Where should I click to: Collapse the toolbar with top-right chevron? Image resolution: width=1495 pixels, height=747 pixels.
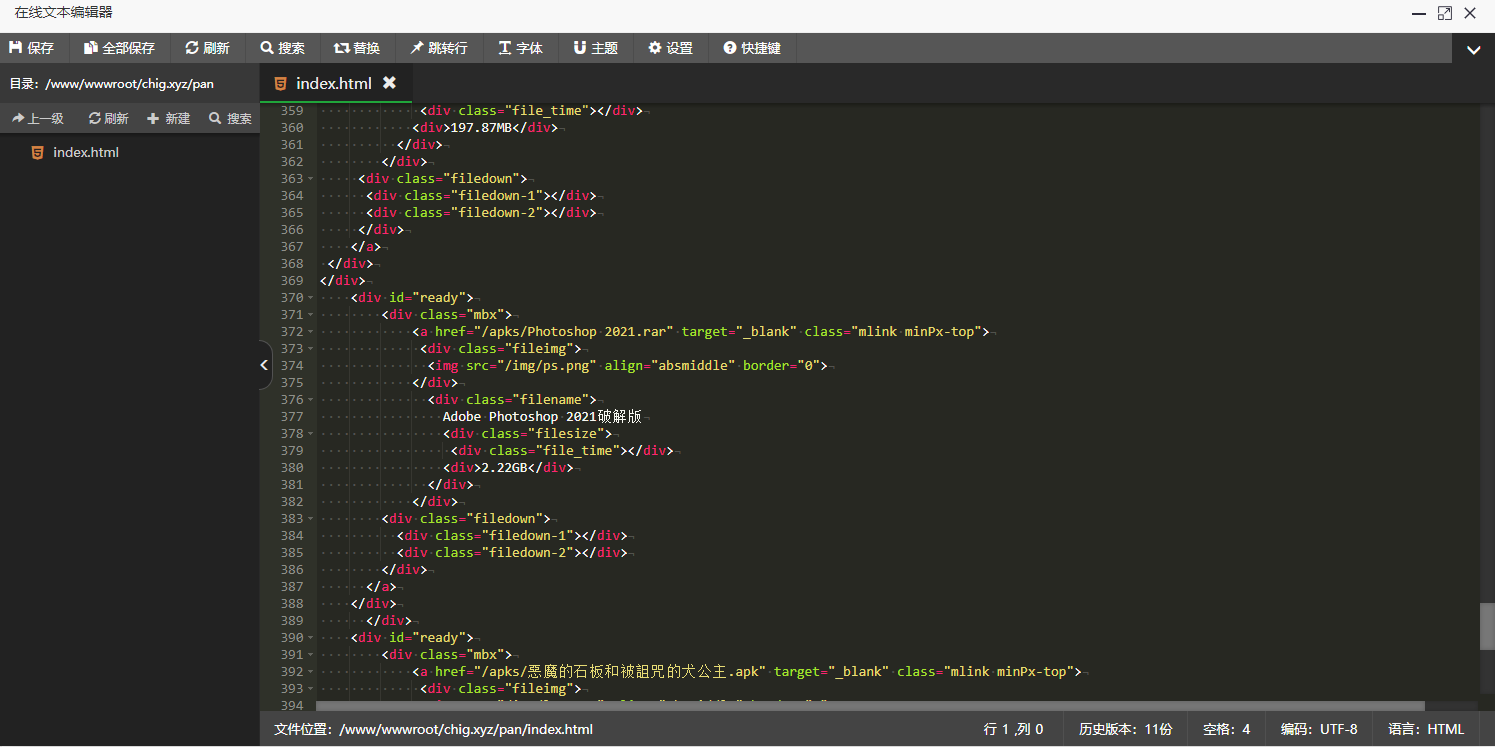pyautogui.click(x=1473, y=49)
